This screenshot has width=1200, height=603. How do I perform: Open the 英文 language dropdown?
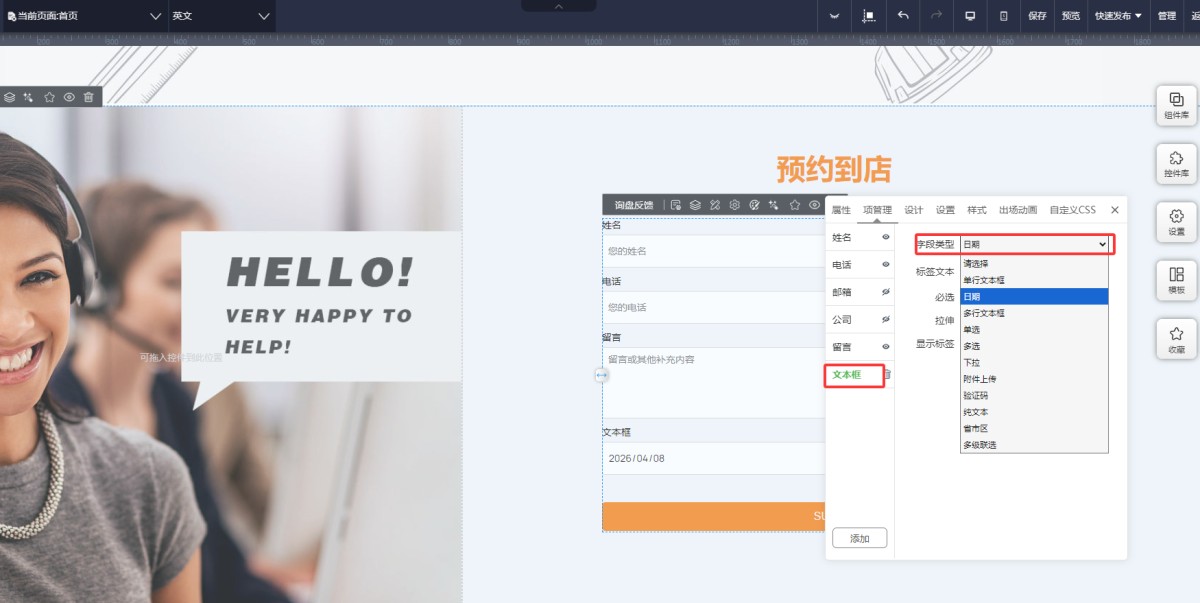[221, 16]
